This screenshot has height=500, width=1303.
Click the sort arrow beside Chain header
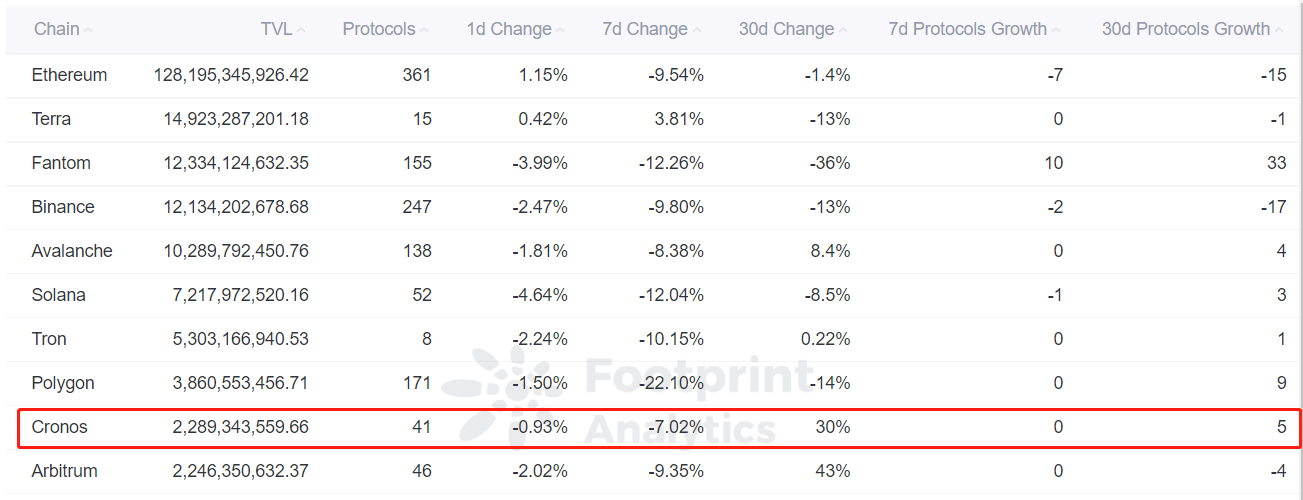89,31
